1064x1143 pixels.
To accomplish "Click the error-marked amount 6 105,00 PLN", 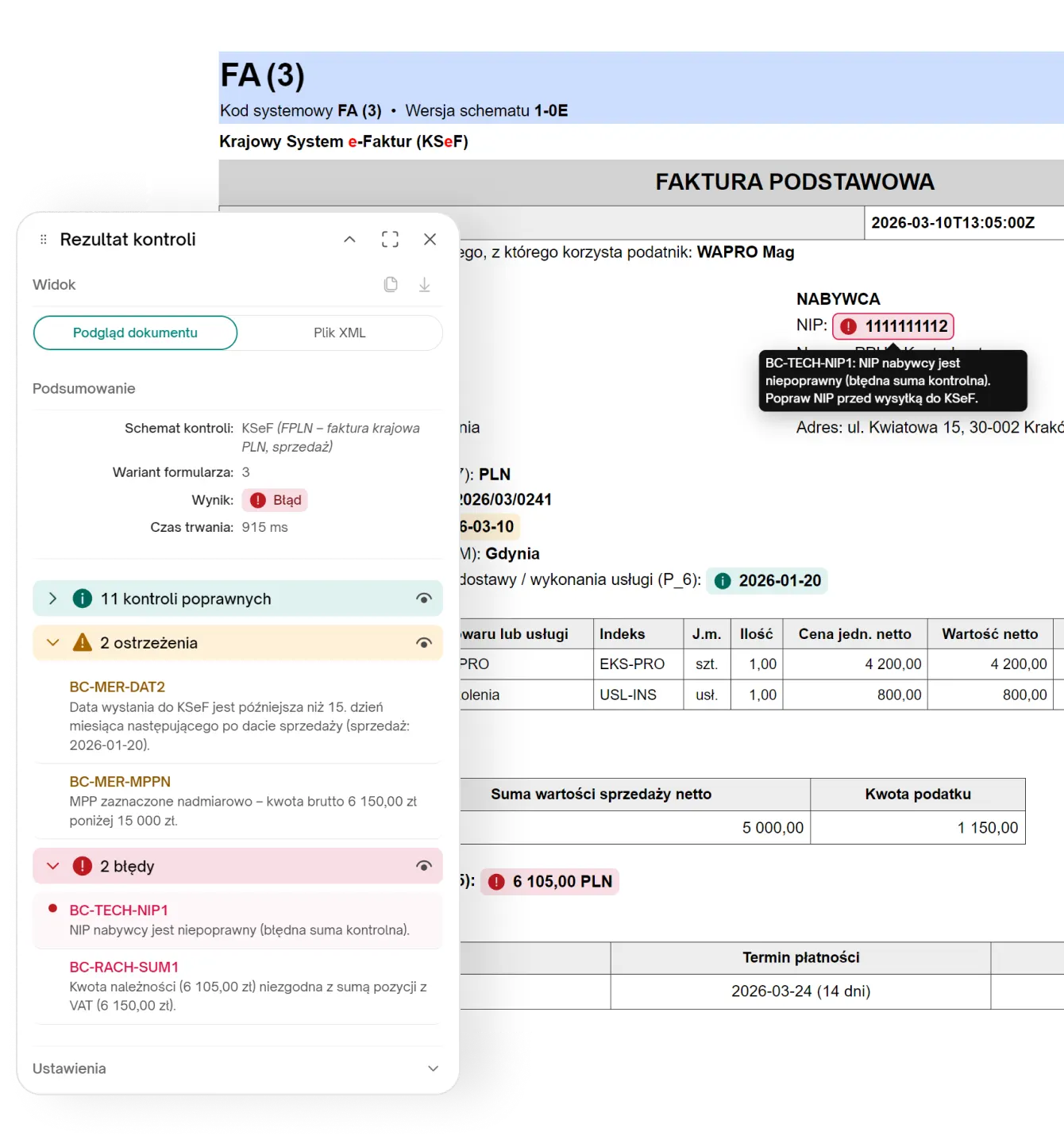I will coord(549,882).
